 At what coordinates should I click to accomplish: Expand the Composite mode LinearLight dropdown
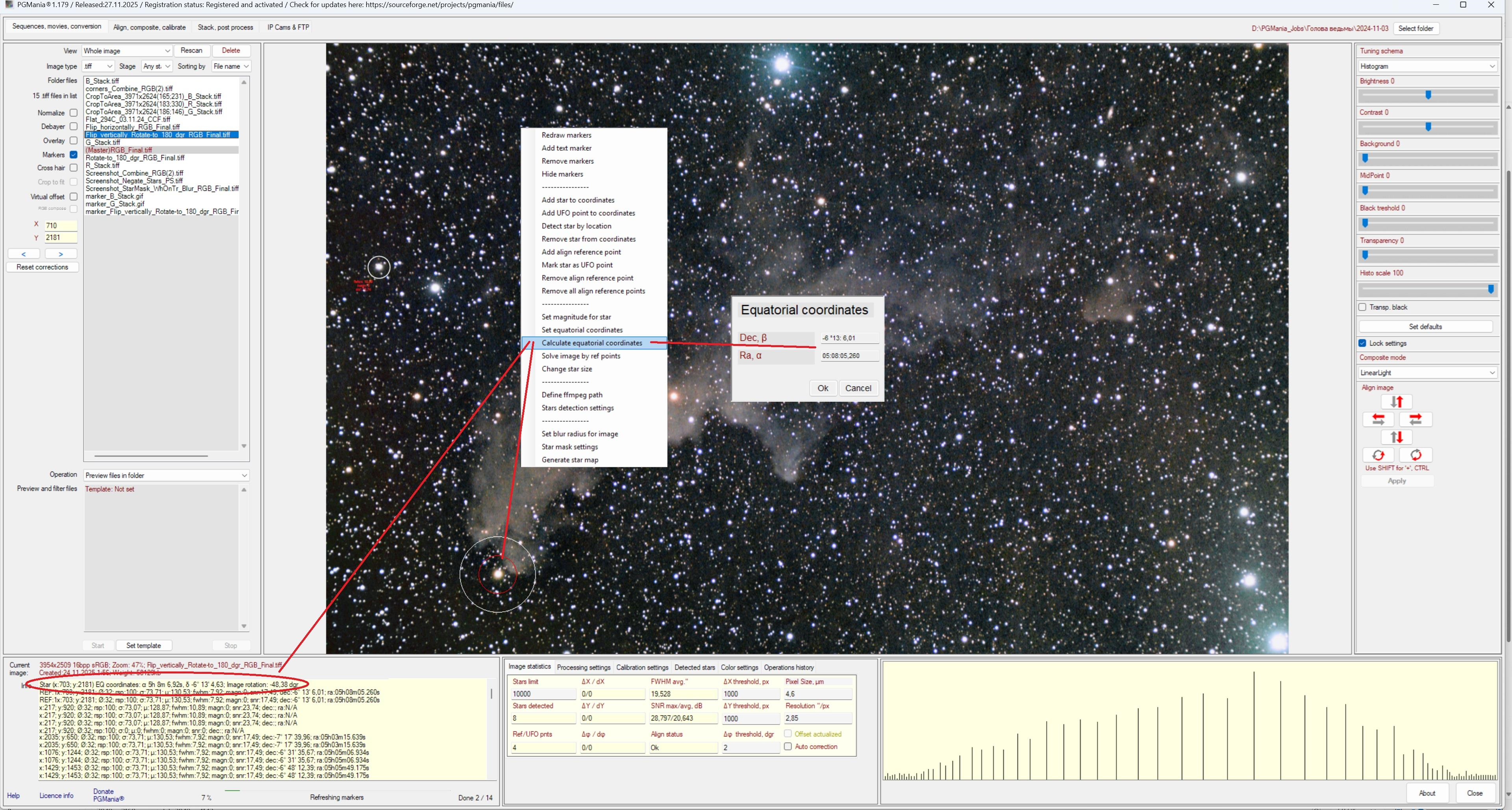click(1427, 372)
